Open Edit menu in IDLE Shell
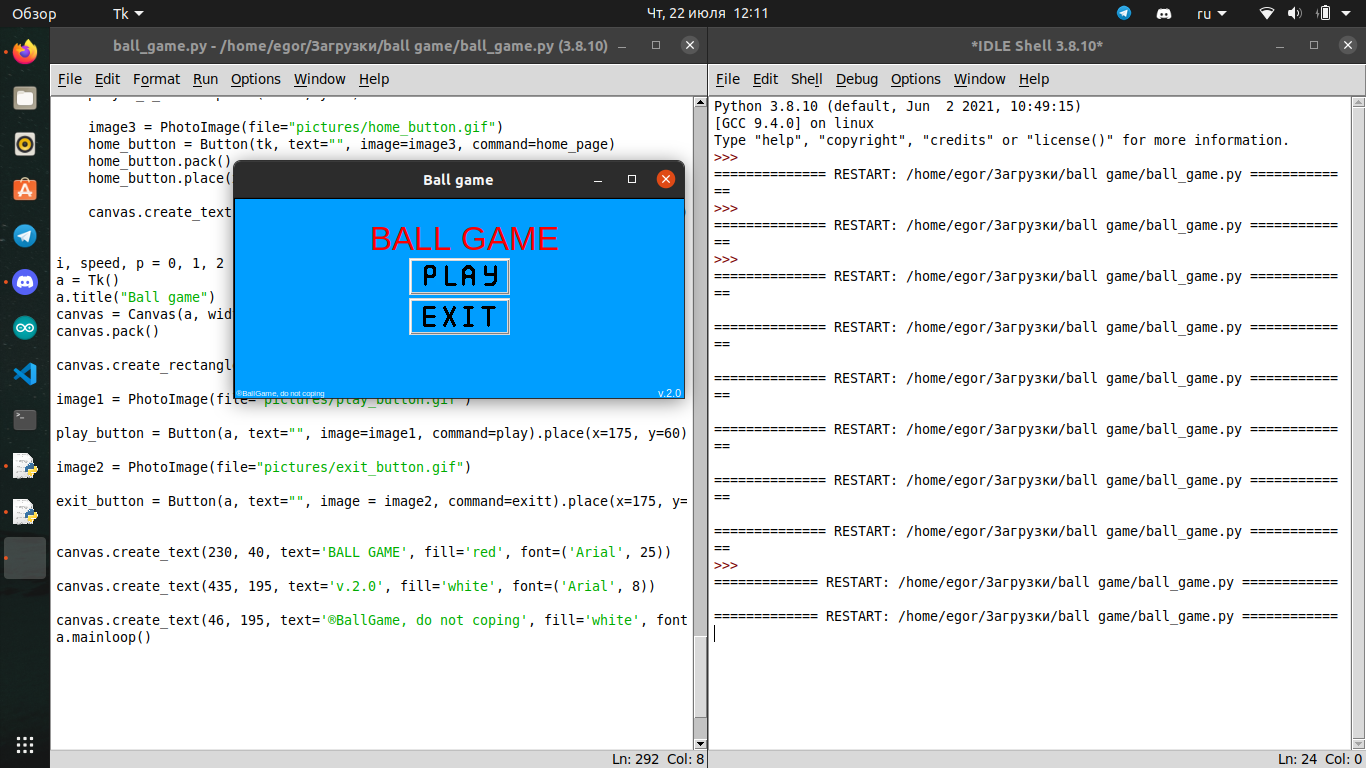Image resolution: width=1366 pixels, height=768 pixels. pyautogui.click(x=765, y=79)
